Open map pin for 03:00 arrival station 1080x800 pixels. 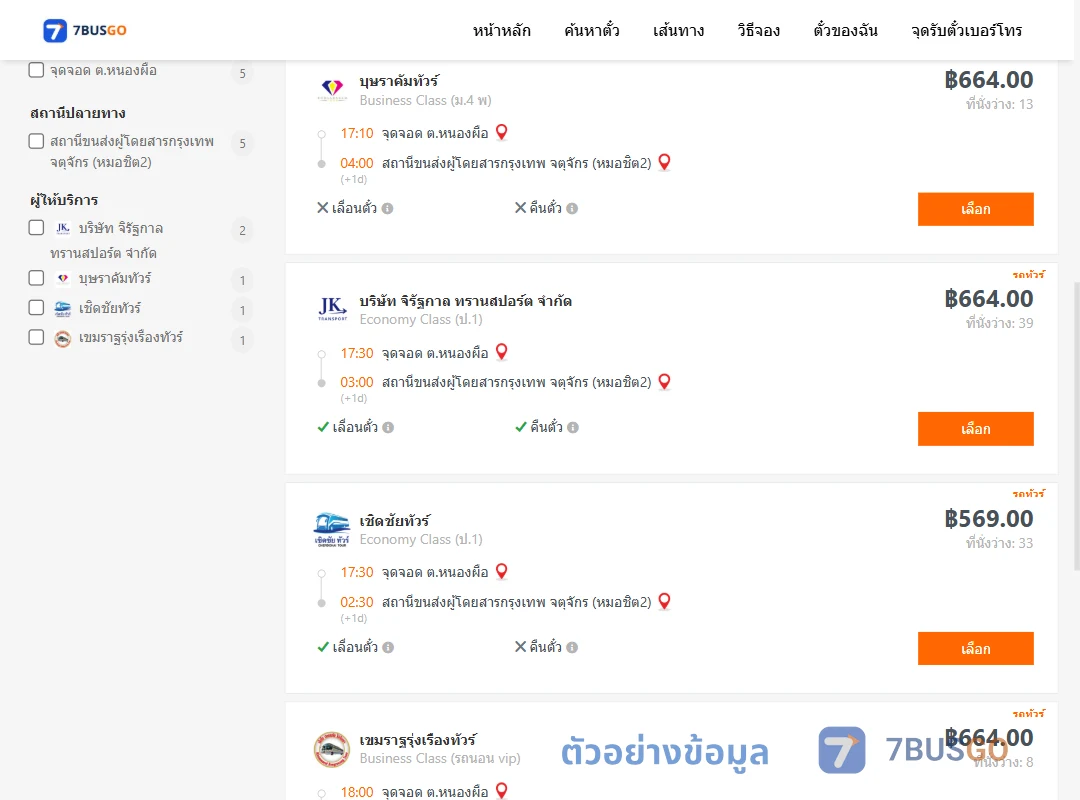point(665,381)
